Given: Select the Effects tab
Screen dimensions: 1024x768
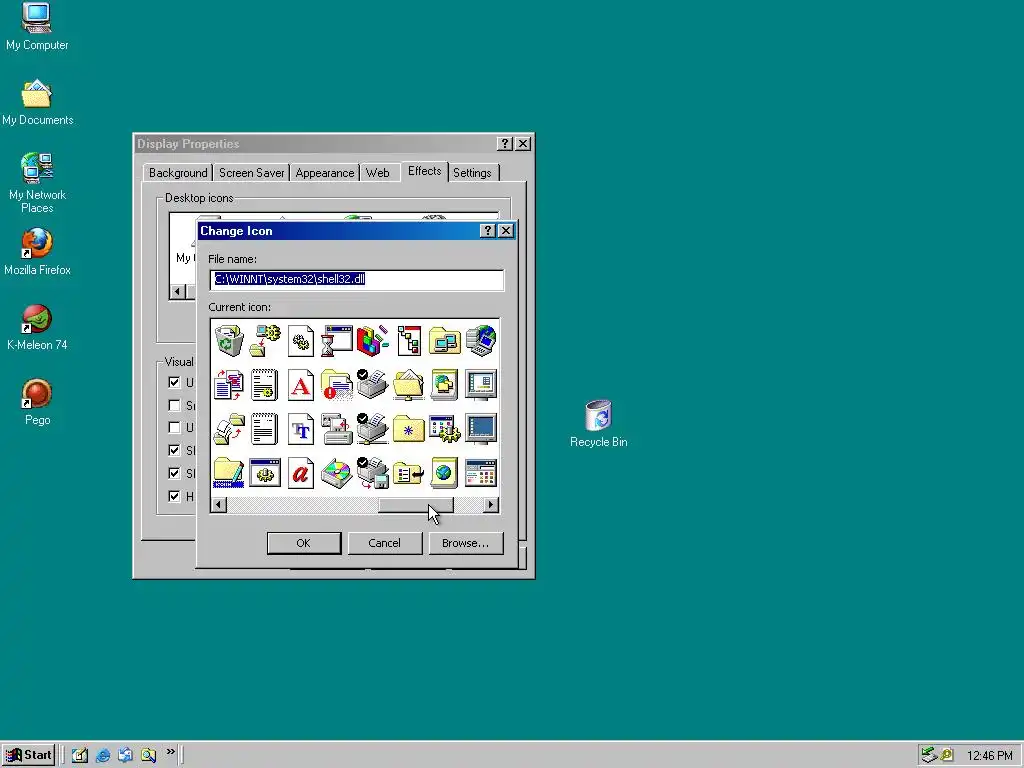Looking at the screenshot, I should (424, 171).
